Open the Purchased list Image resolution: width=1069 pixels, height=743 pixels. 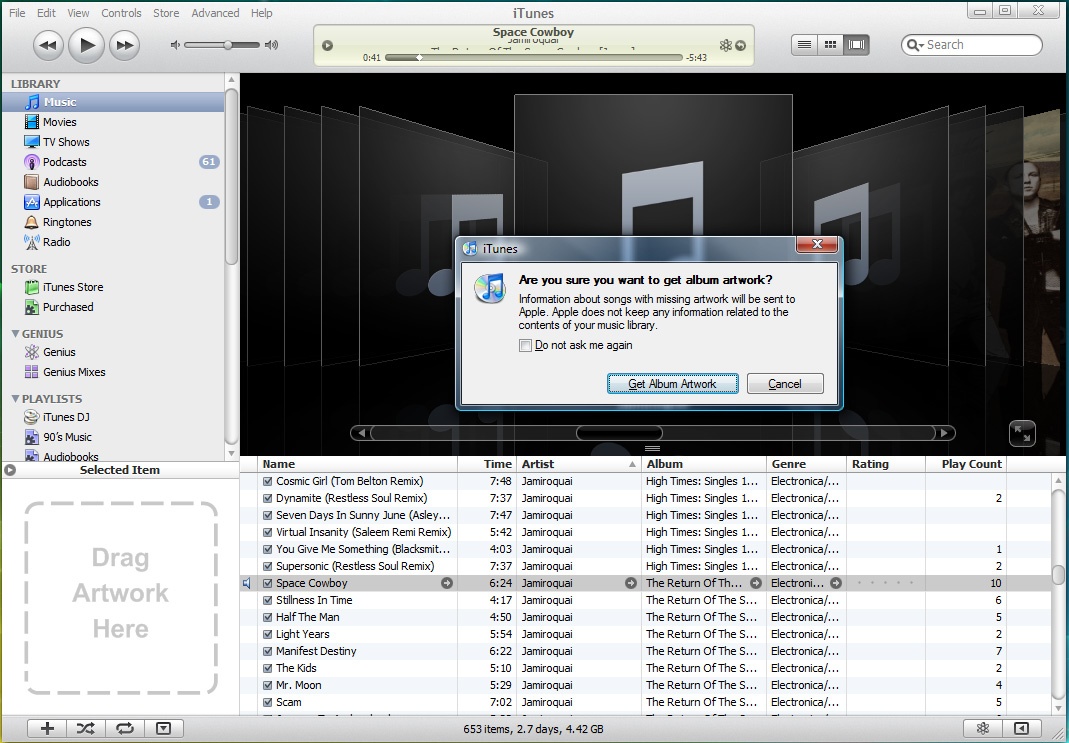tap(113, 307)
